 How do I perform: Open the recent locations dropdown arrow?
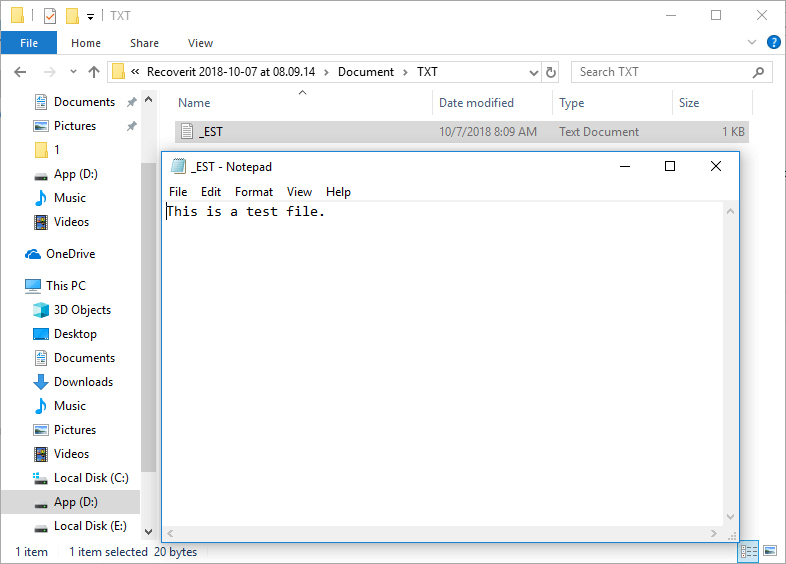[x=73, y=72]
